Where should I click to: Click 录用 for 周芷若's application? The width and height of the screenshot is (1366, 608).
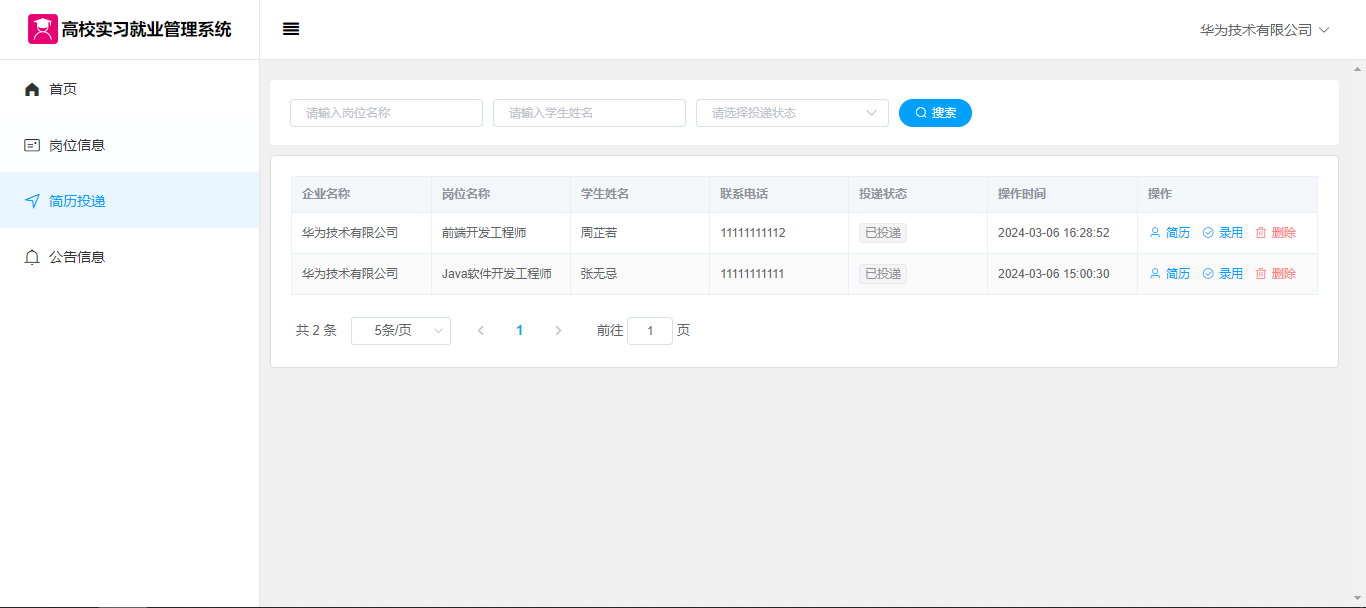pos(1223,233)
